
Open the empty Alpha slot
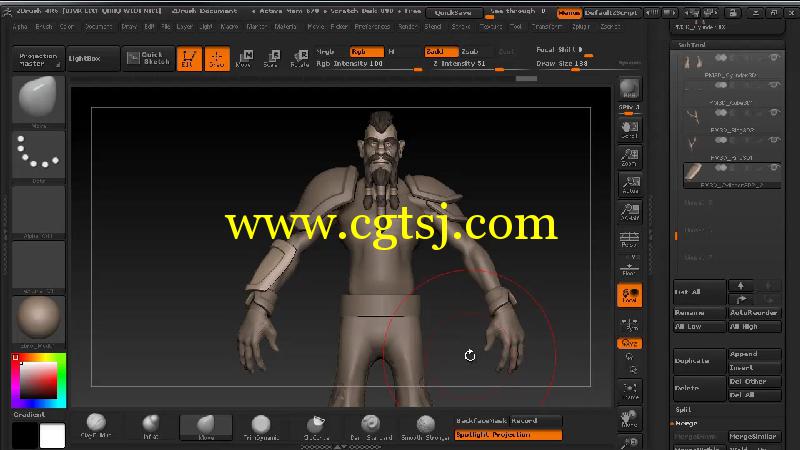point(38,212)
